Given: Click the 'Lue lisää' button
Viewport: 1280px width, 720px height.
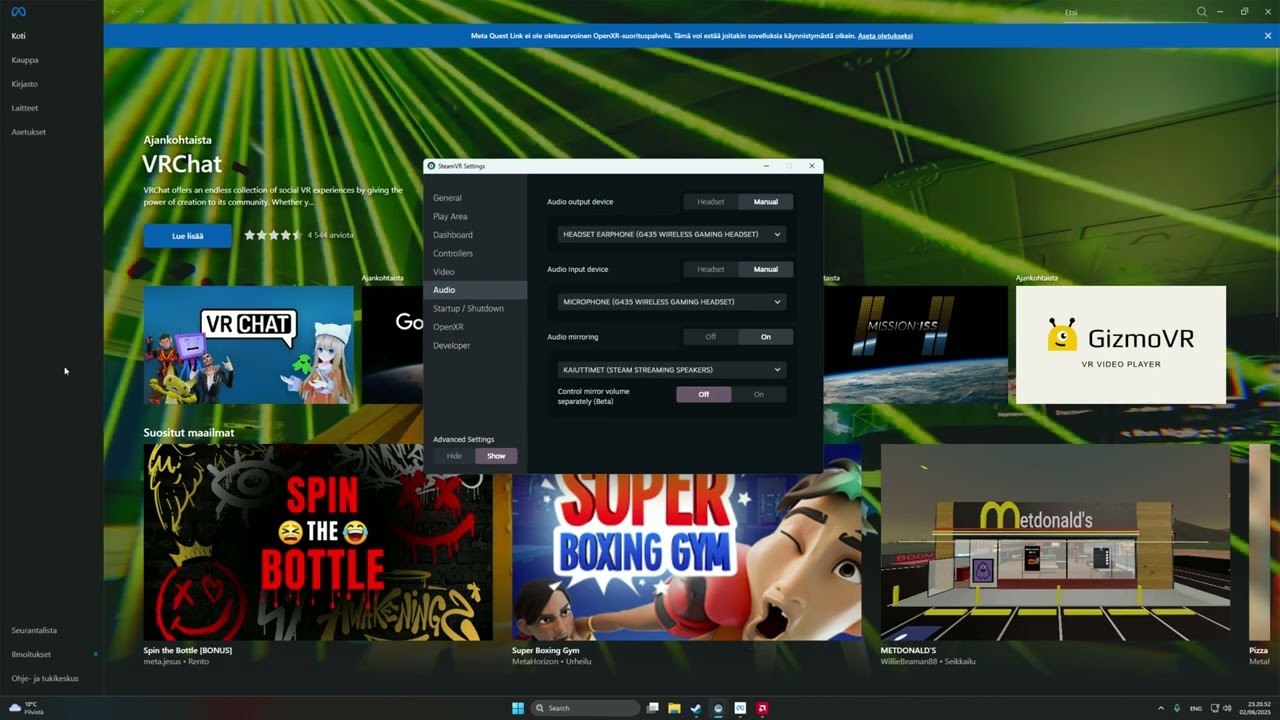Looking at the screenshot, I should coord(187,236).
